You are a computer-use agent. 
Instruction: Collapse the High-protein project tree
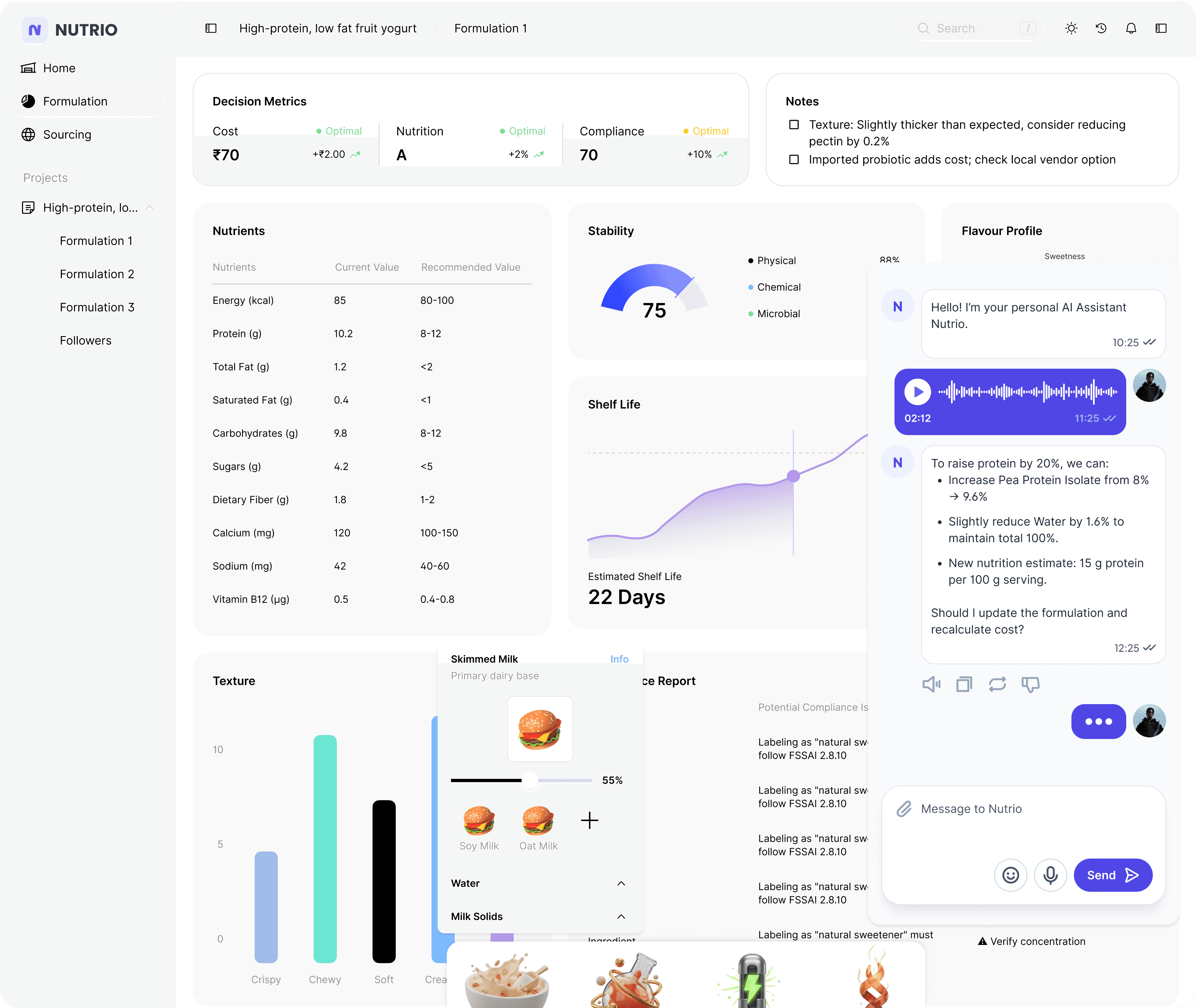(150, 208)
